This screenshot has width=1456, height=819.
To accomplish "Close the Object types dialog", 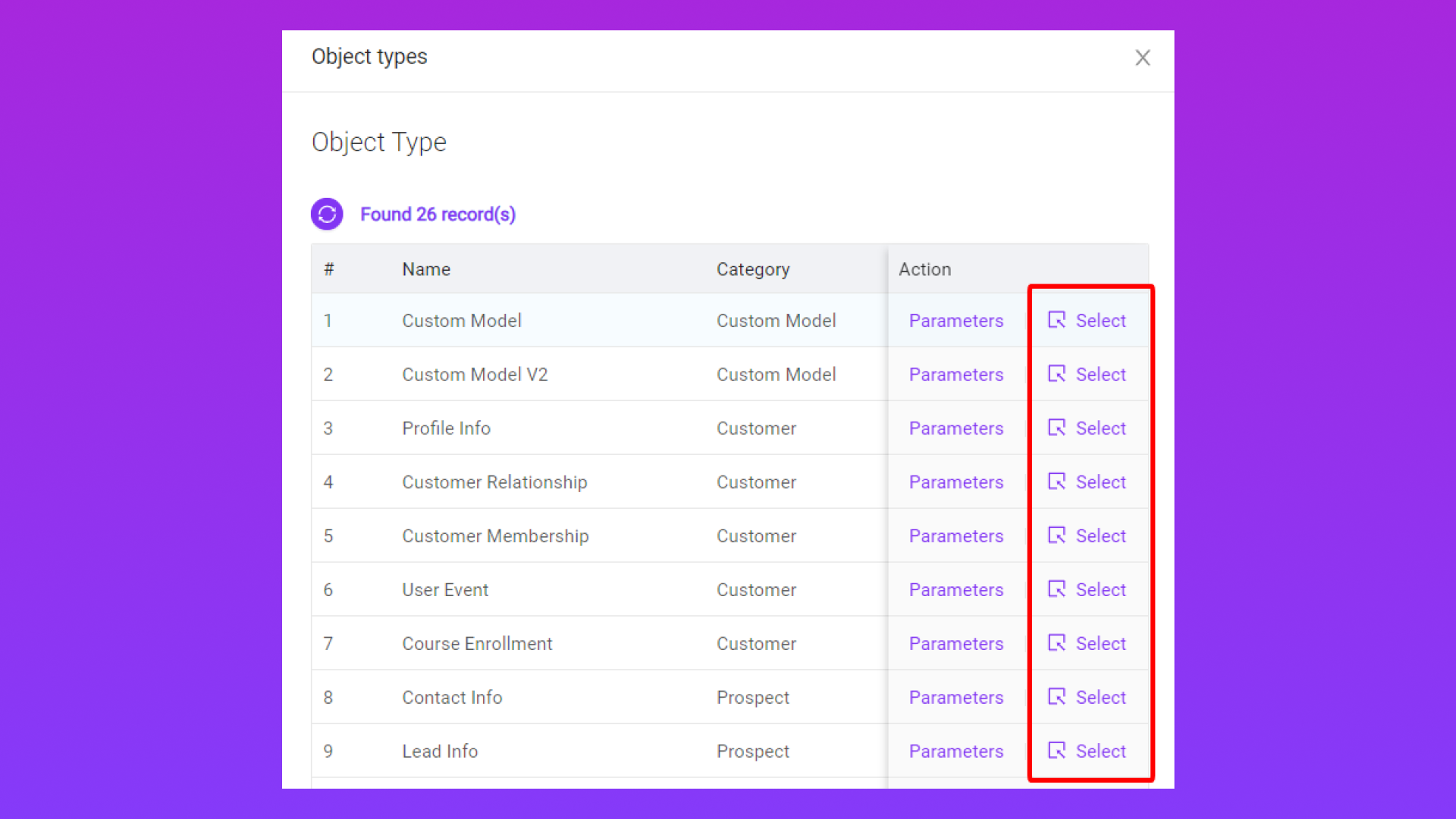I will pos(1142,58).
